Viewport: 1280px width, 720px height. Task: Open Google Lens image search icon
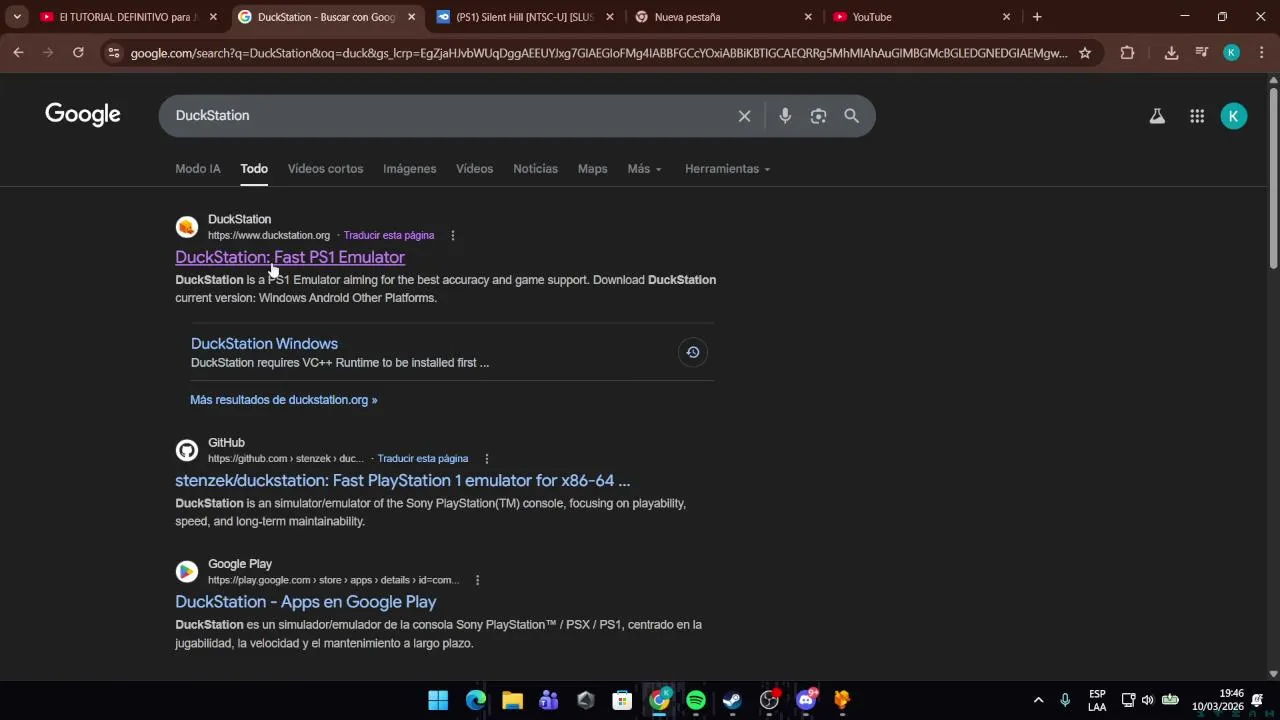(818, 116)
